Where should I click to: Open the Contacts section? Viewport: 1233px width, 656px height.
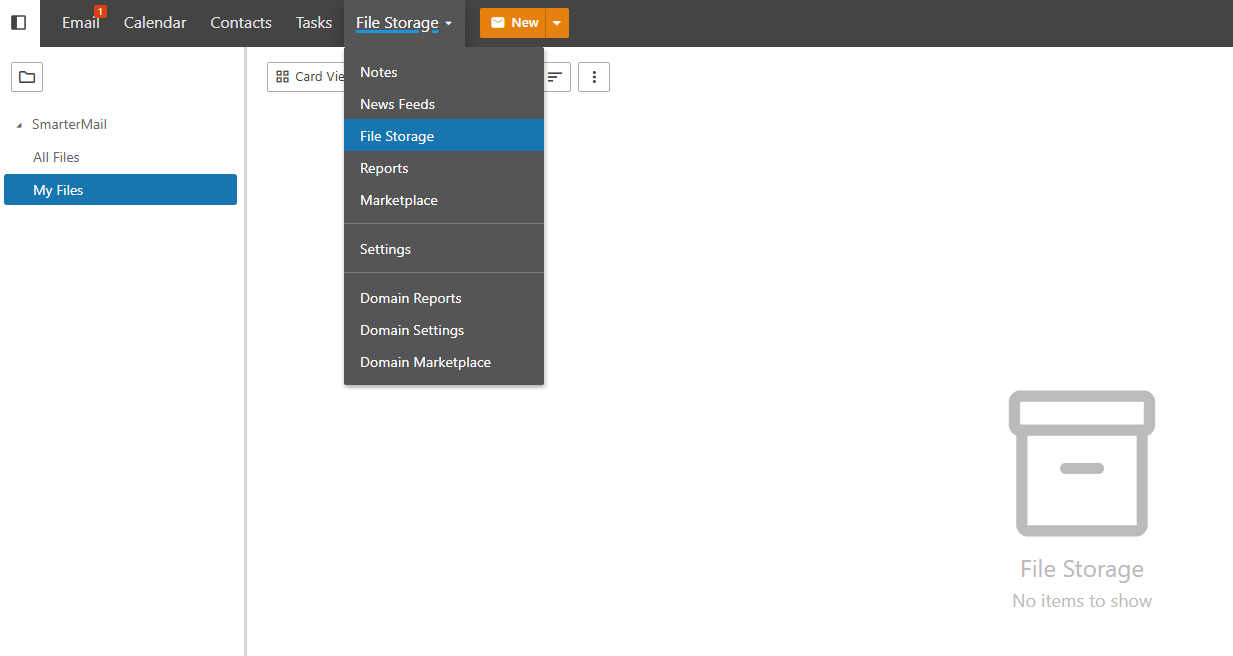pyautogui.click(x=241, y=23)
